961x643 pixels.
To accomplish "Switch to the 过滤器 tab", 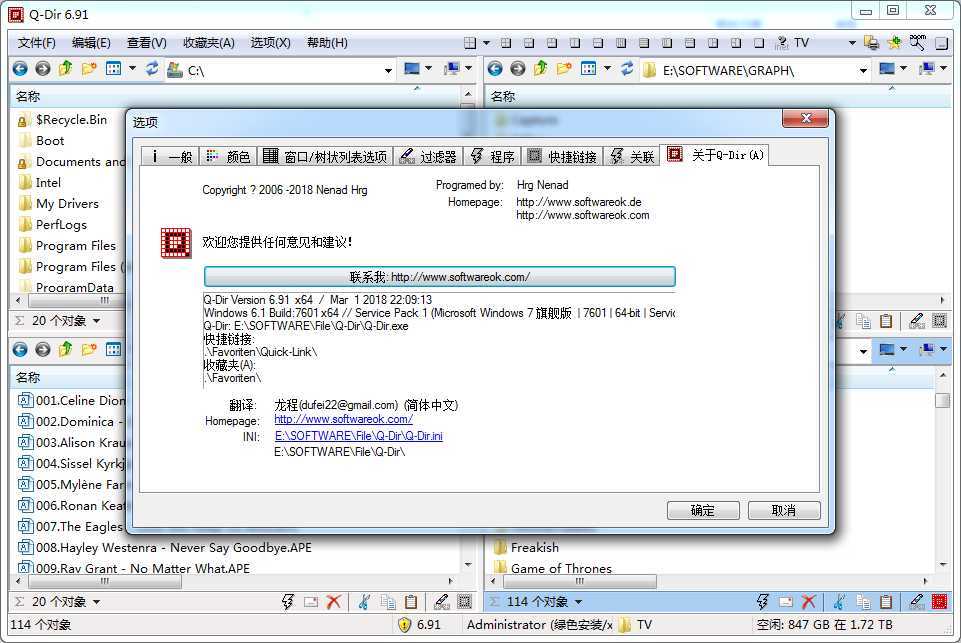I will (428, 157).
